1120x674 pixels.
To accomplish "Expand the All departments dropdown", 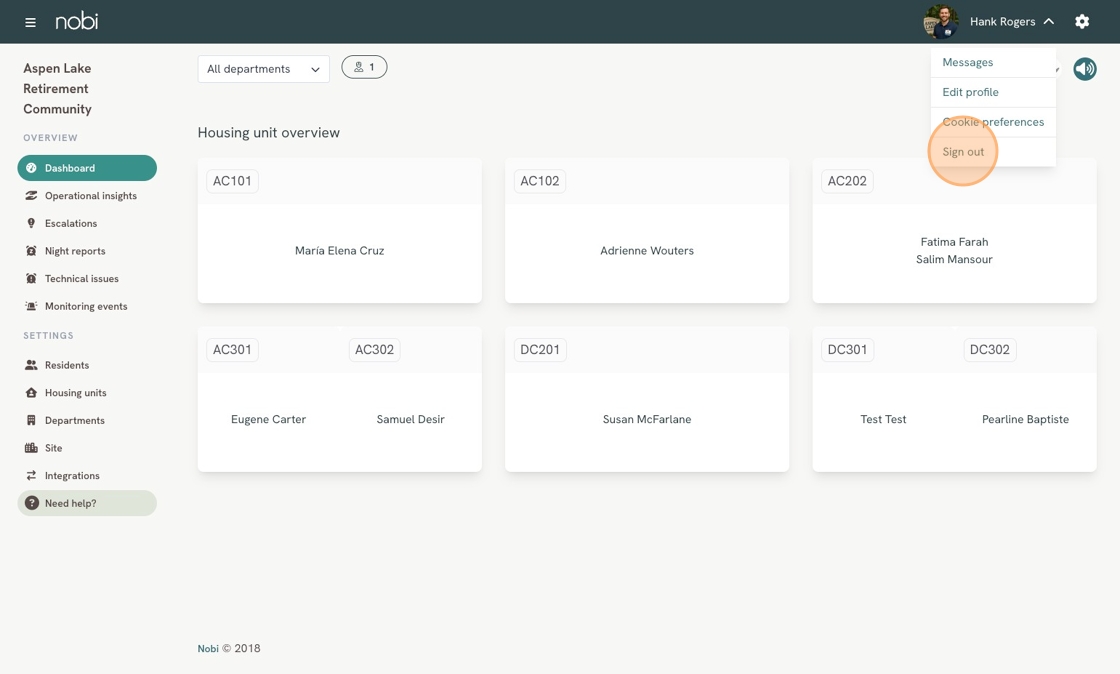I will click(263, 69).
